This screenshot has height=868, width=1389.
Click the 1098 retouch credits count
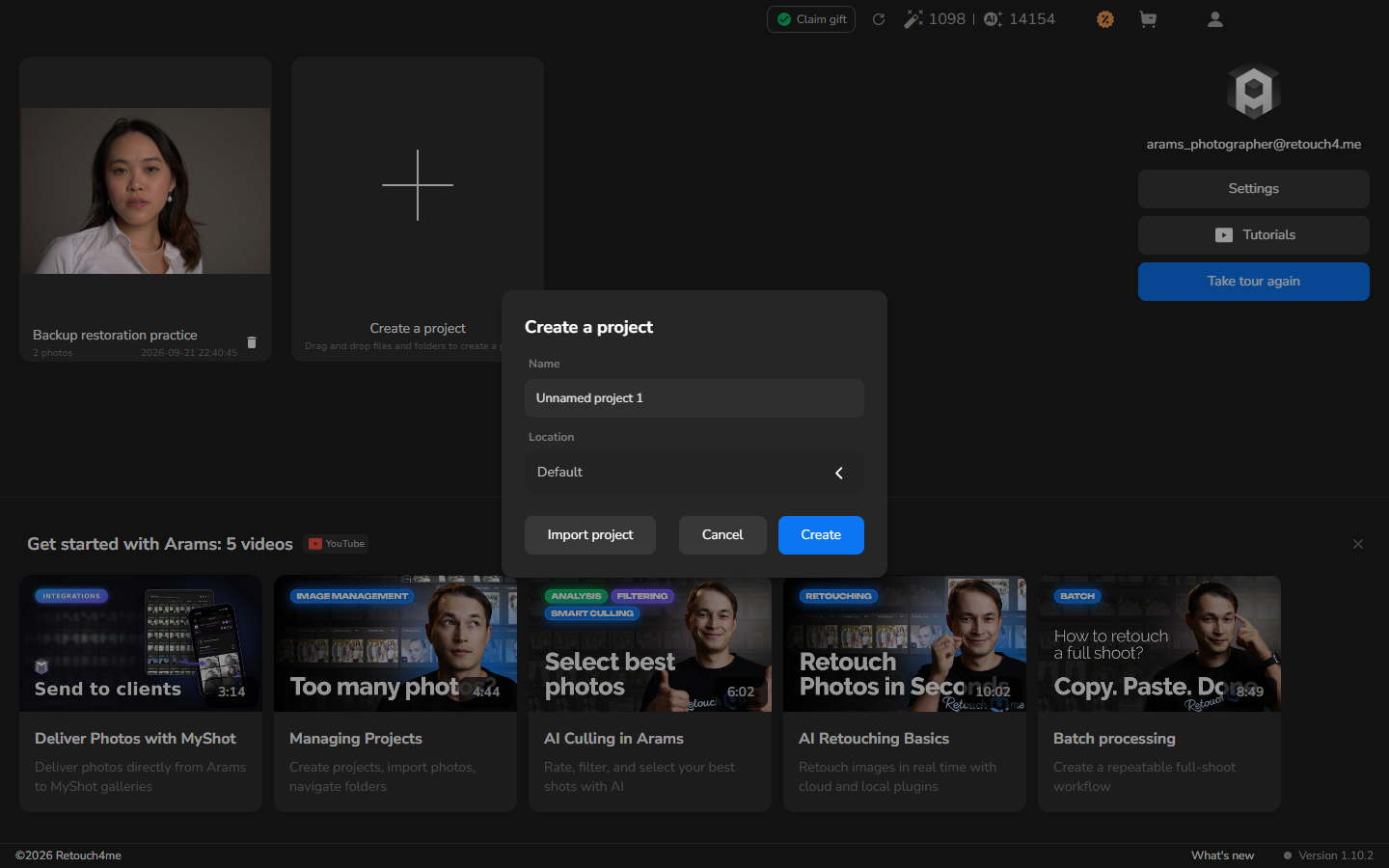click(947, 19)
